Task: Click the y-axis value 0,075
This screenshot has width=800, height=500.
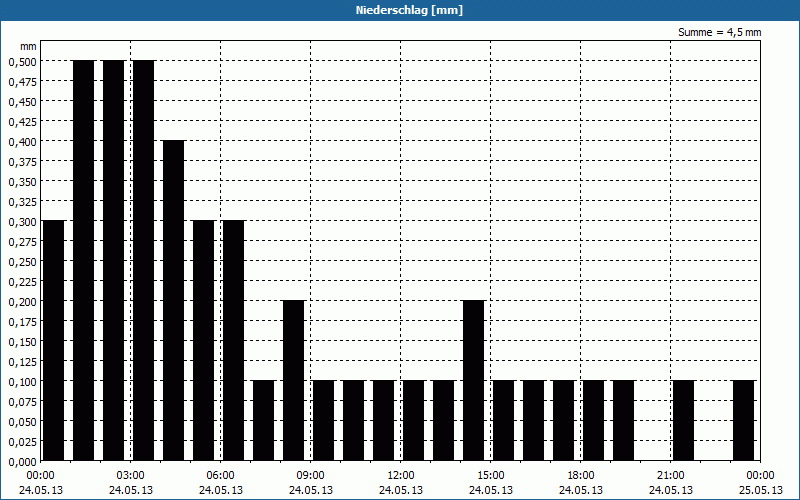Action: pyautogui.click(x=23, y=402)
